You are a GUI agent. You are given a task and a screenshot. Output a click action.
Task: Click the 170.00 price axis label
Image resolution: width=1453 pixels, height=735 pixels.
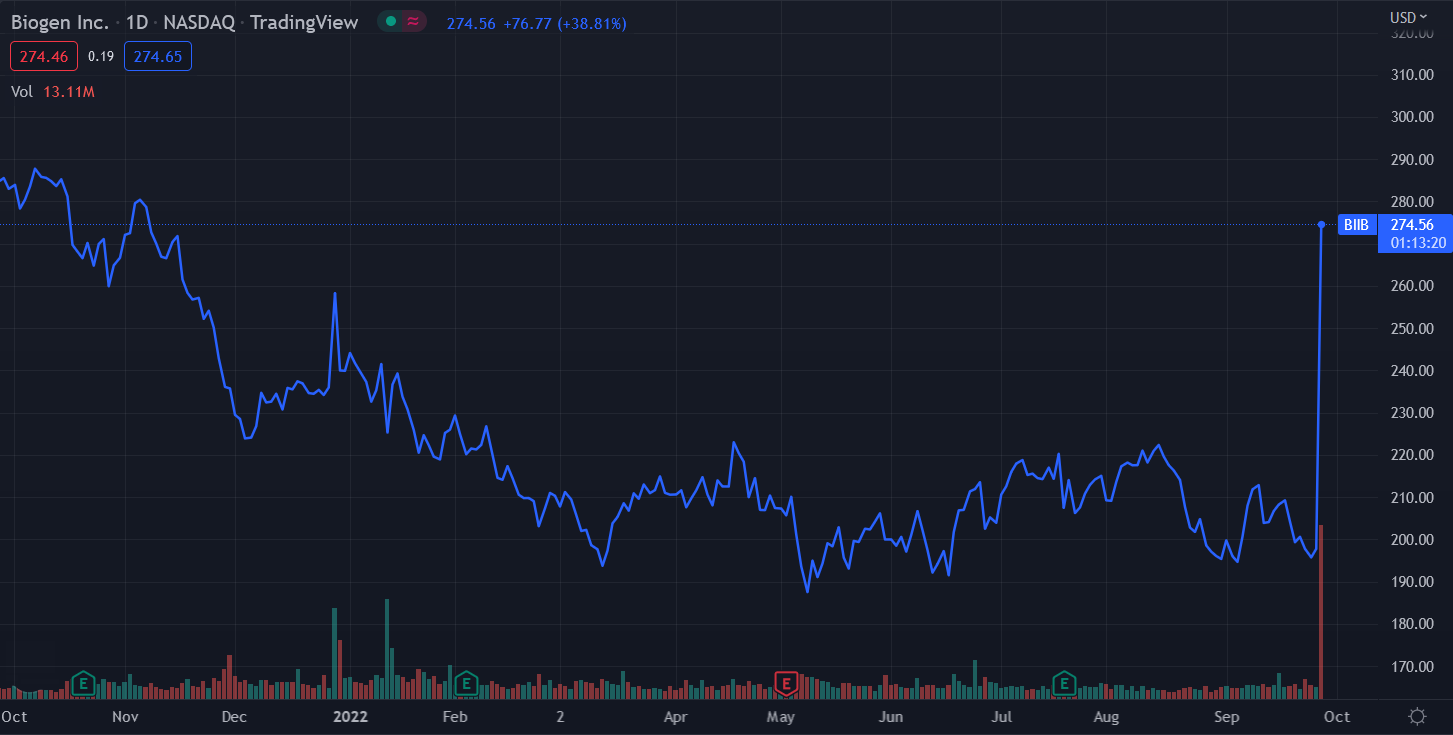1412,667
